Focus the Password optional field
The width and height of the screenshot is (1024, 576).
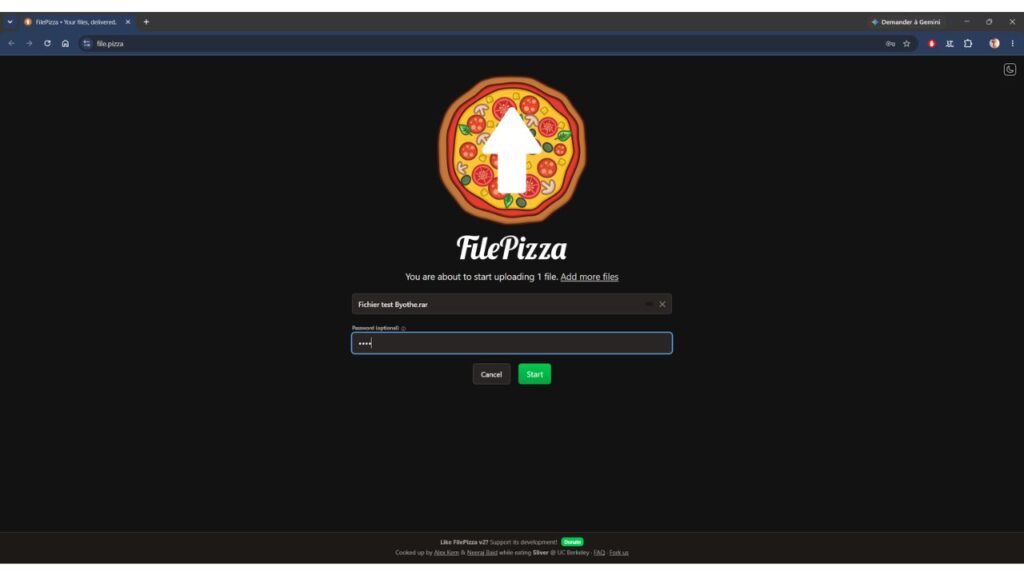(x=511, y=343)
